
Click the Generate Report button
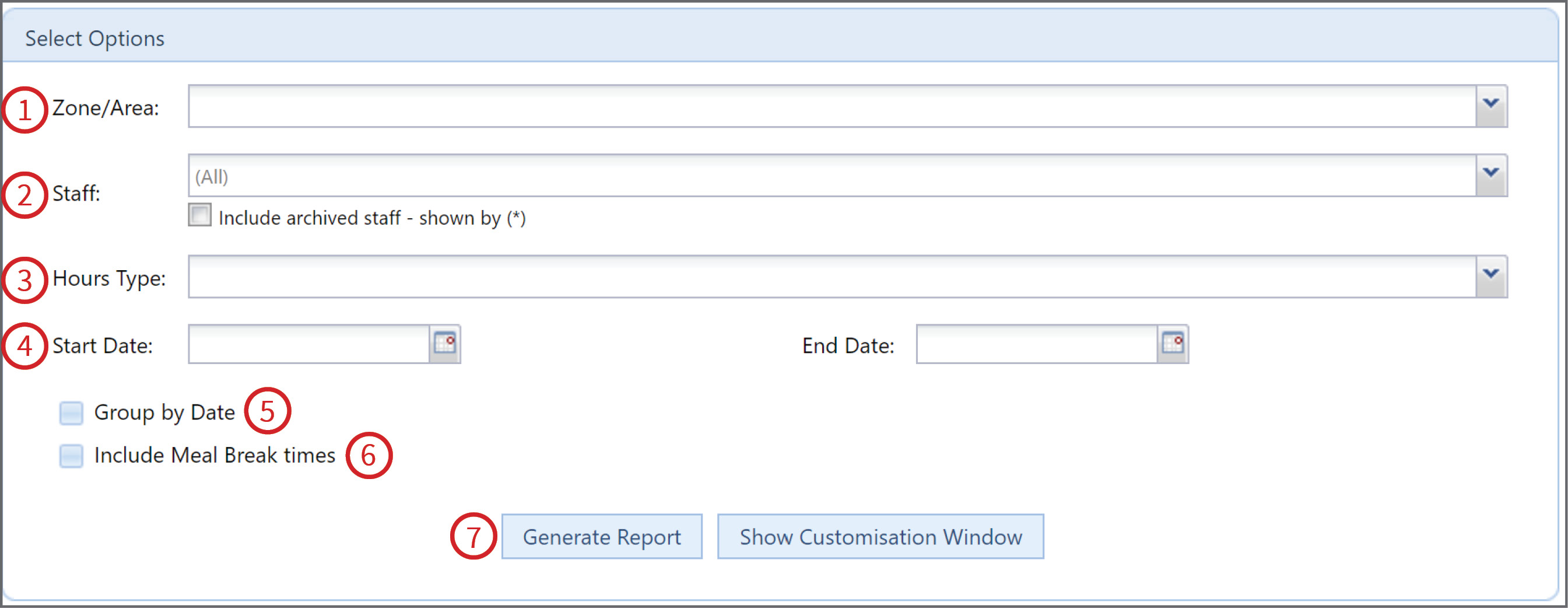602,537
